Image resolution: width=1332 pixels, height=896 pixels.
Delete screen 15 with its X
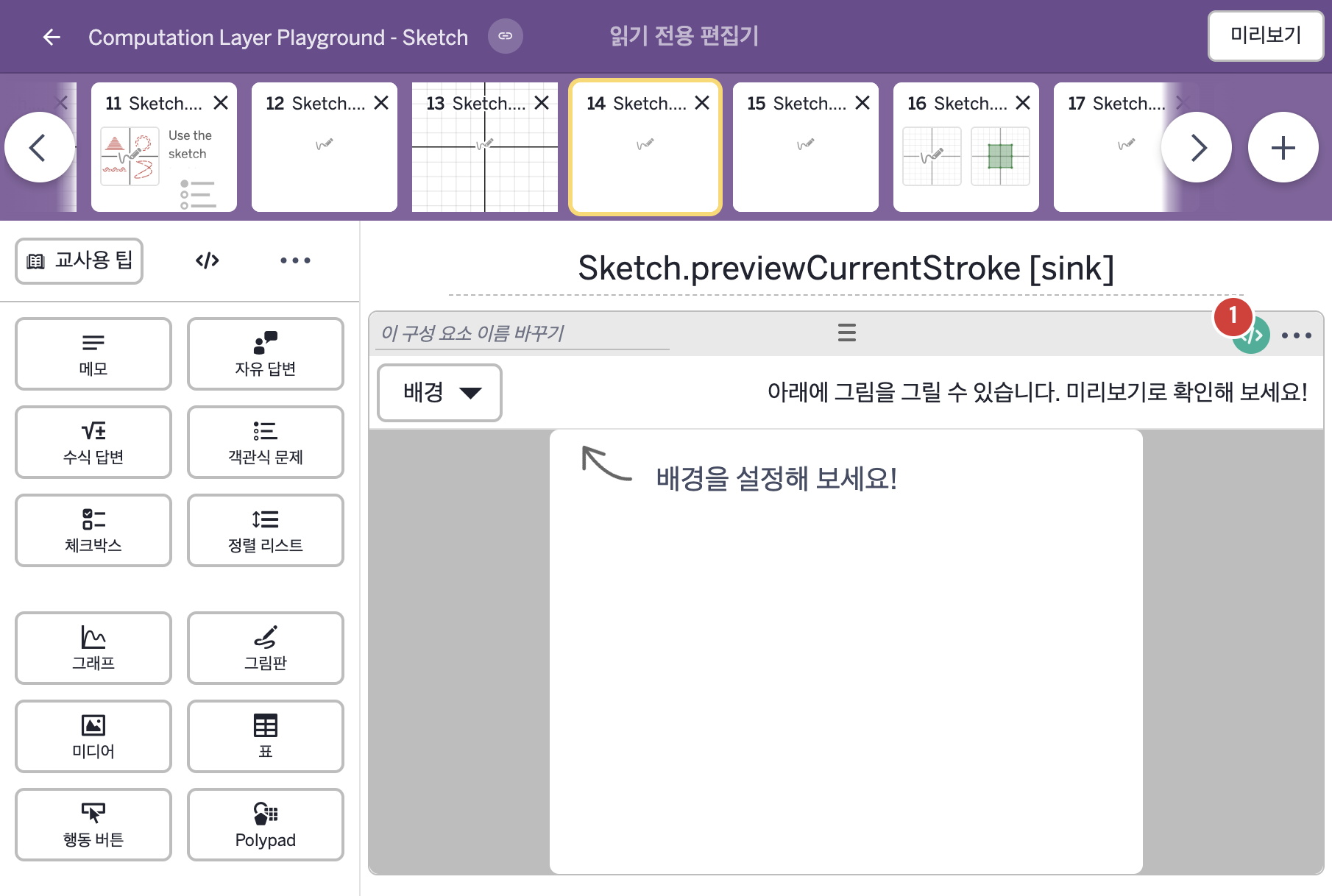pos(862,103)
